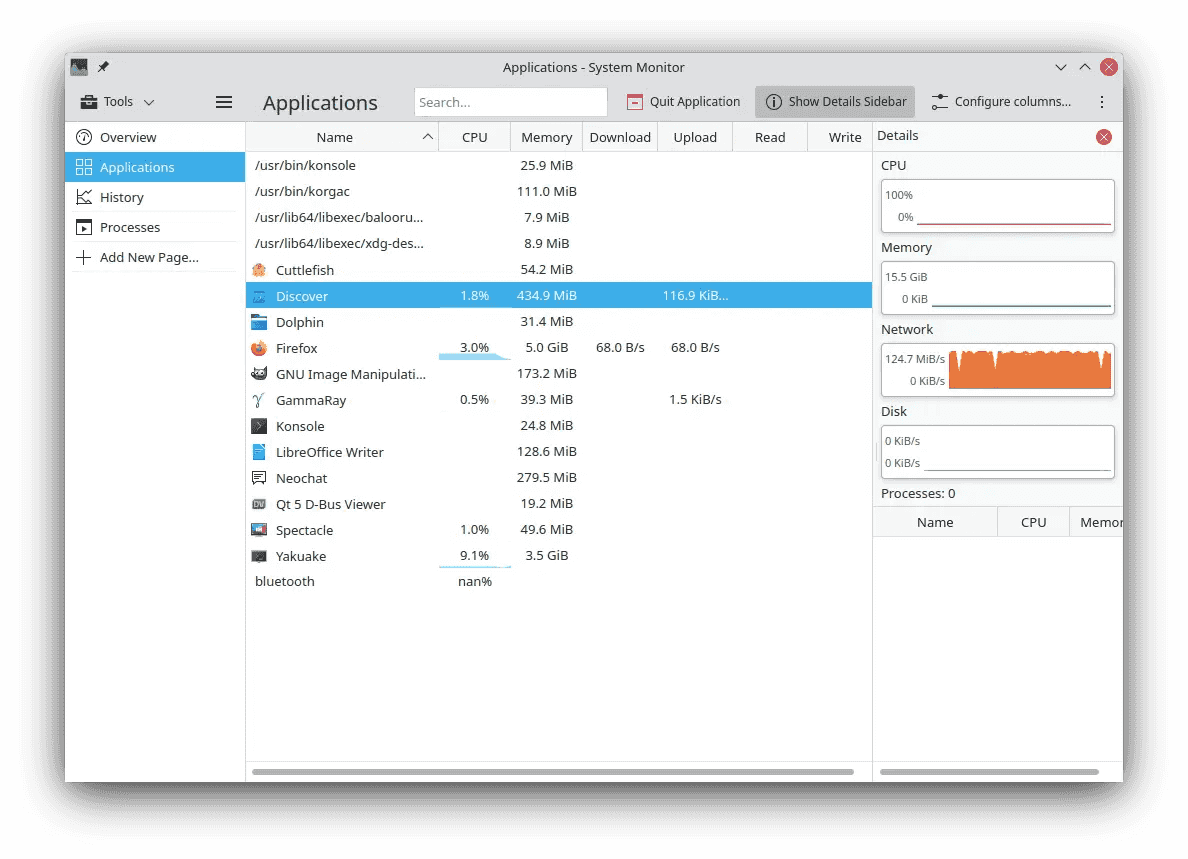Click the Firefox icon in the applications list
Viewport: 1188px width, 859px height.
(x=260, y=348)
